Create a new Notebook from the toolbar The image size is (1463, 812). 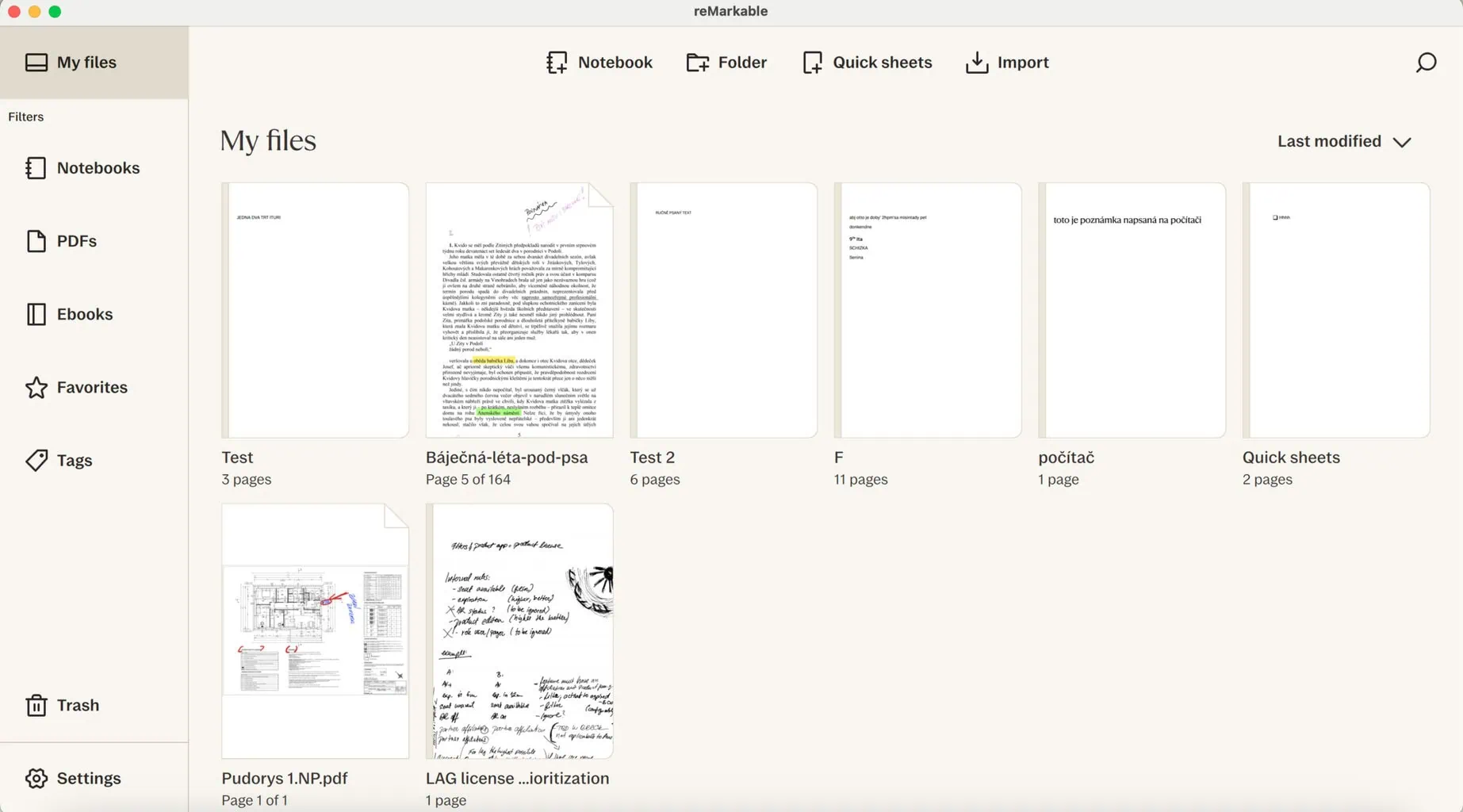click(x=599, y=63)
